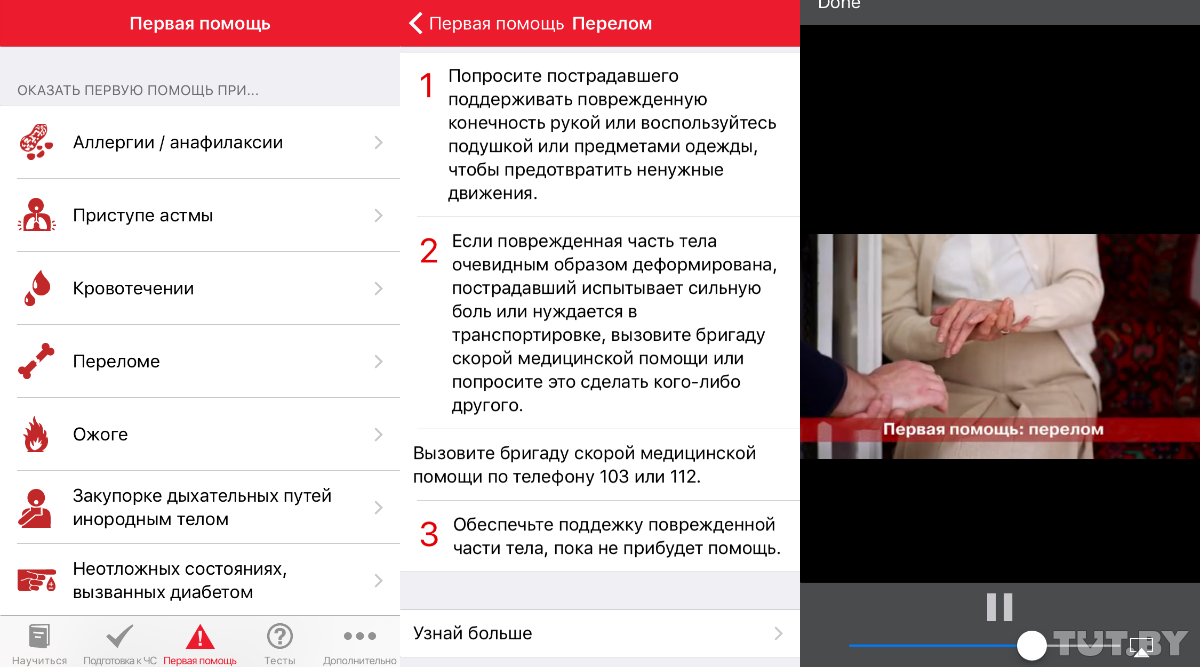
Task: Tap the broken bone fracture icon
Action: pyautogui.click(x=36, y=361)
